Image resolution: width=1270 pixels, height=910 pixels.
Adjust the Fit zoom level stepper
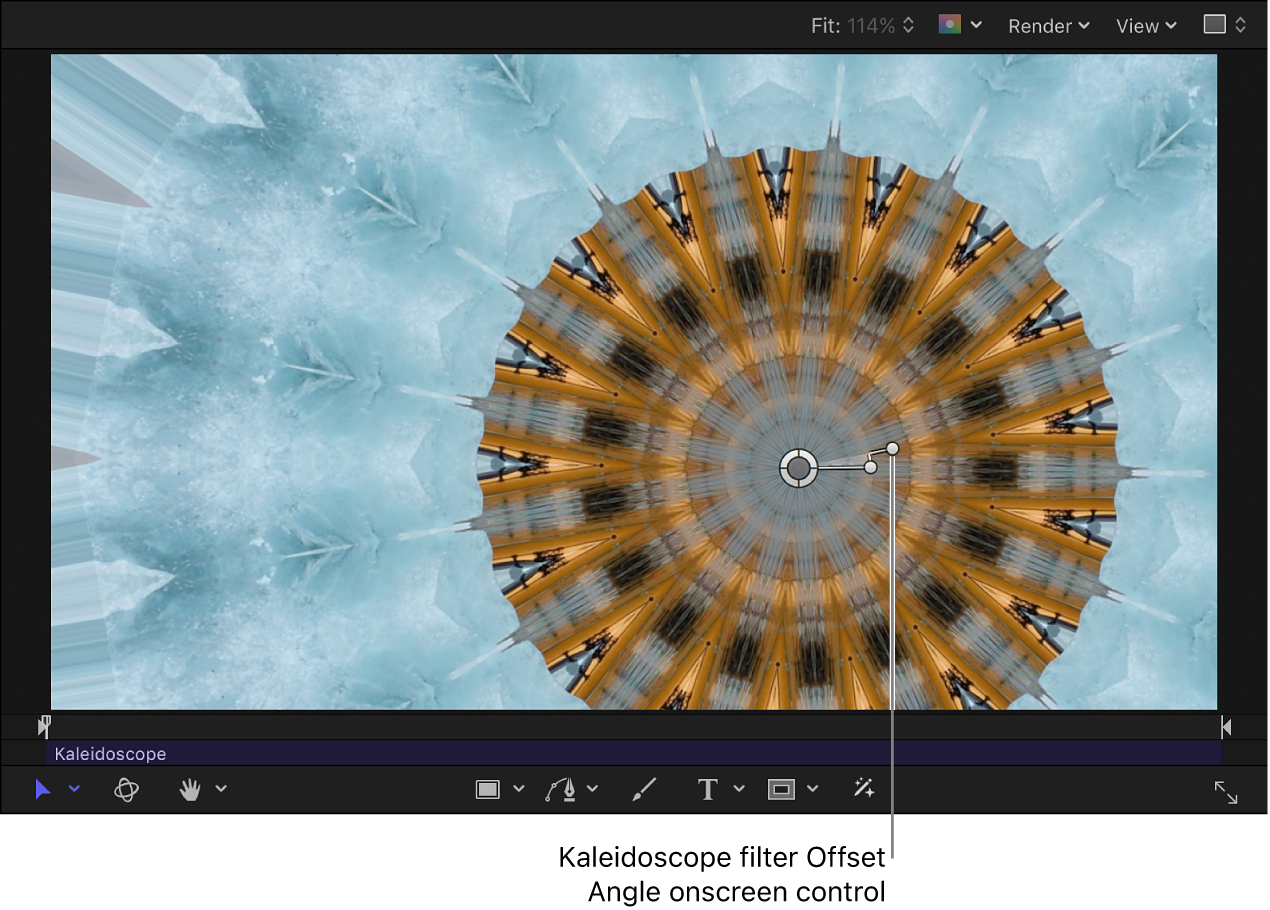[x=906, y=25]
